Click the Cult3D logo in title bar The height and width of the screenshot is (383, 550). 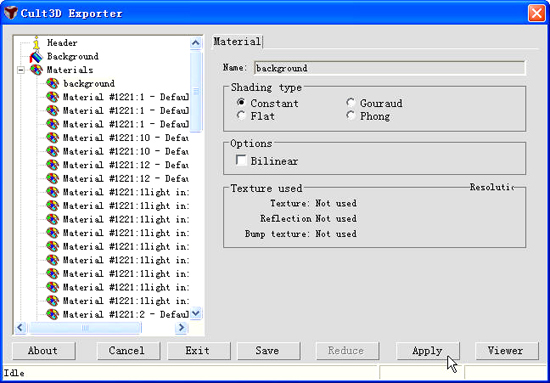[11, 13]
